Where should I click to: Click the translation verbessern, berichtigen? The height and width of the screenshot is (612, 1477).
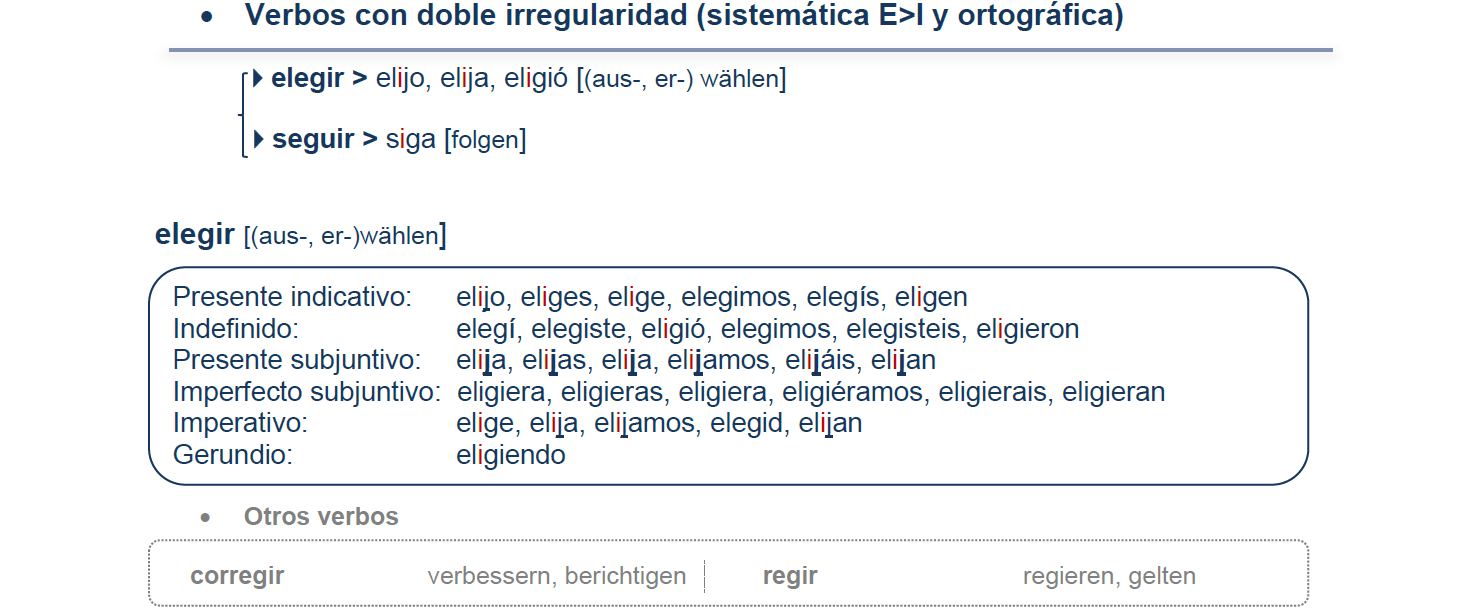coord(557,576)
